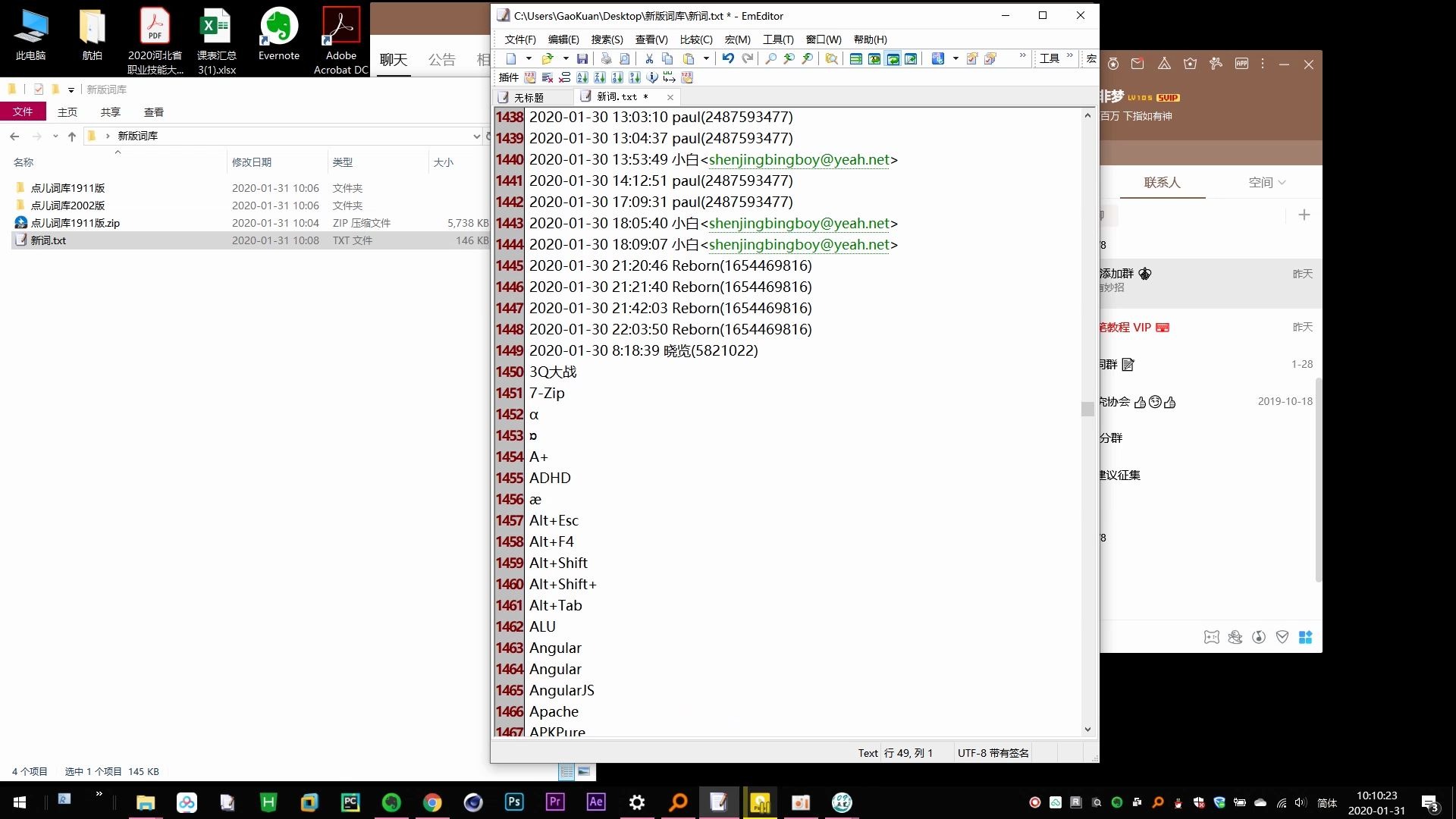Open Print Preview in EmEditor toolbar
The image size is (1456, 819).
pyautogui.click(x=624, y=58)
